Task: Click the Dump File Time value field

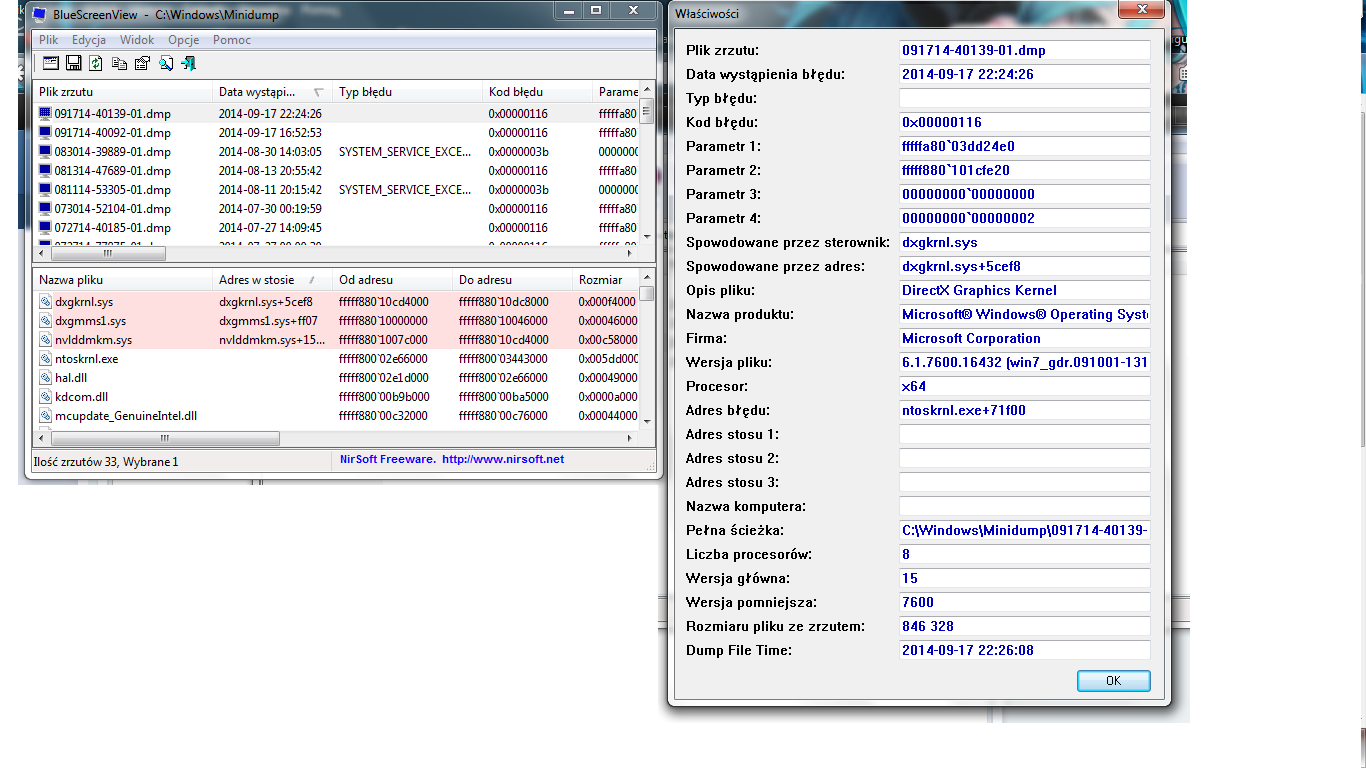Action: [1025, 650]
